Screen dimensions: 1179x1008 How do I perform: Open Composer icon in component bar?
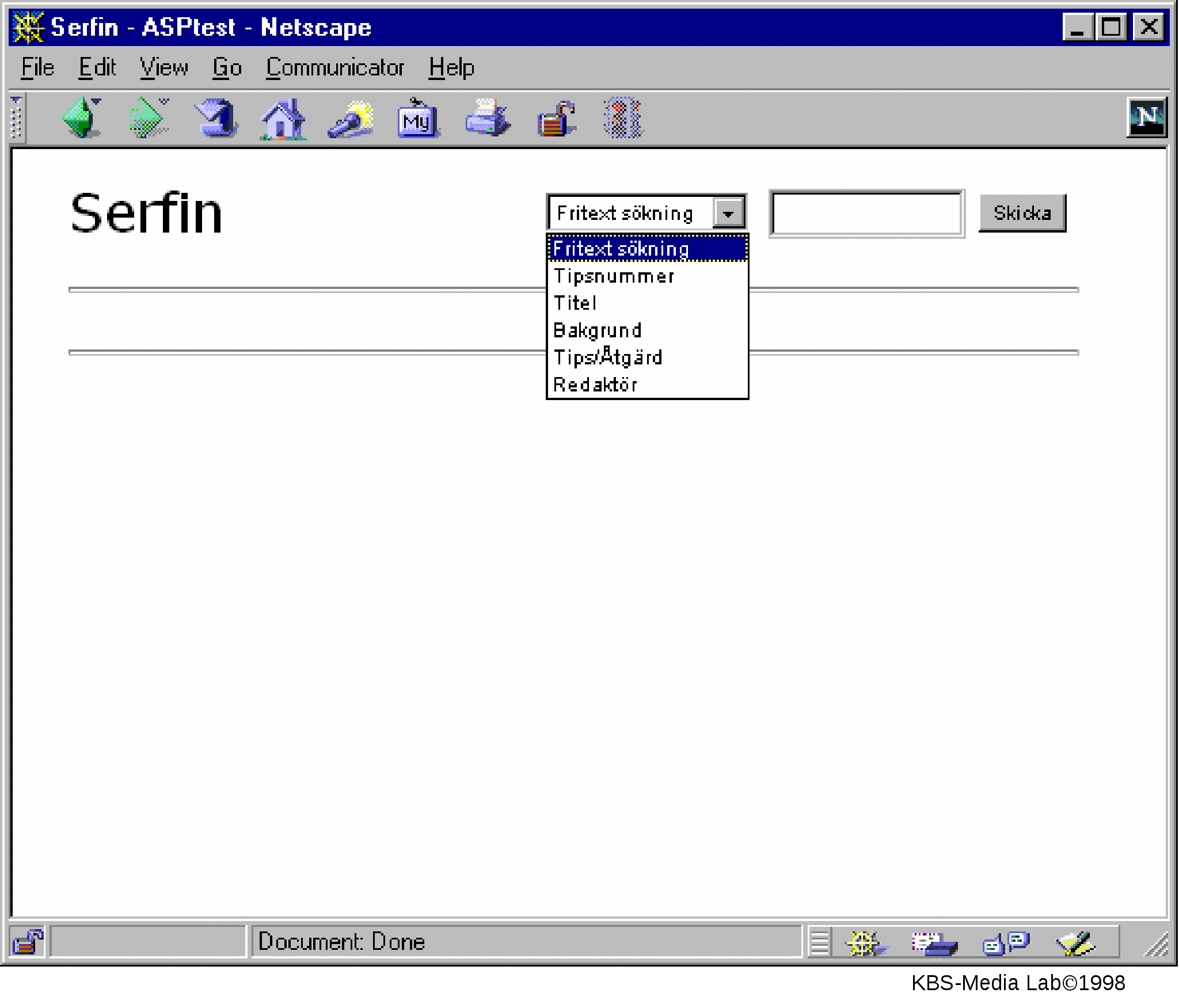click(x=1075, y=943)
